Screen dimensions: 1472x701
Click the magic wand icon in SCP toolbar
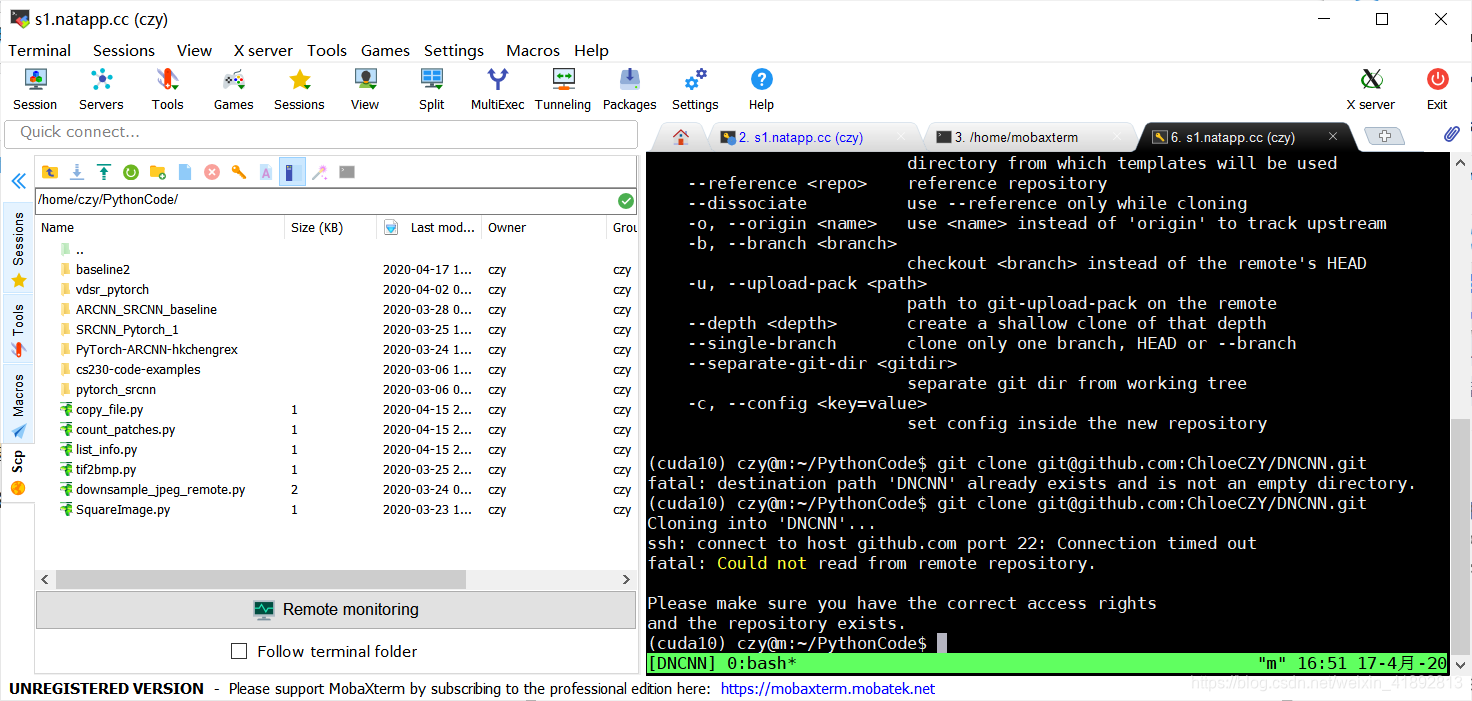tap(319, 172)
